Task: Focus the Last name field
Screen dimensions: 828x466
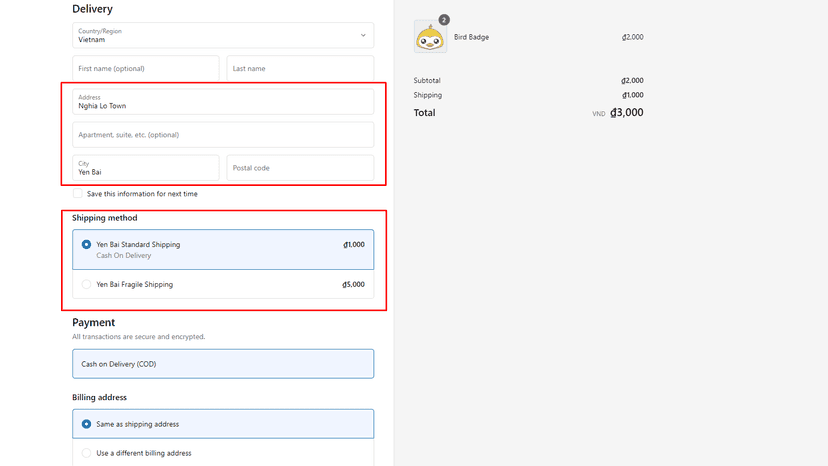Action: 300,69
